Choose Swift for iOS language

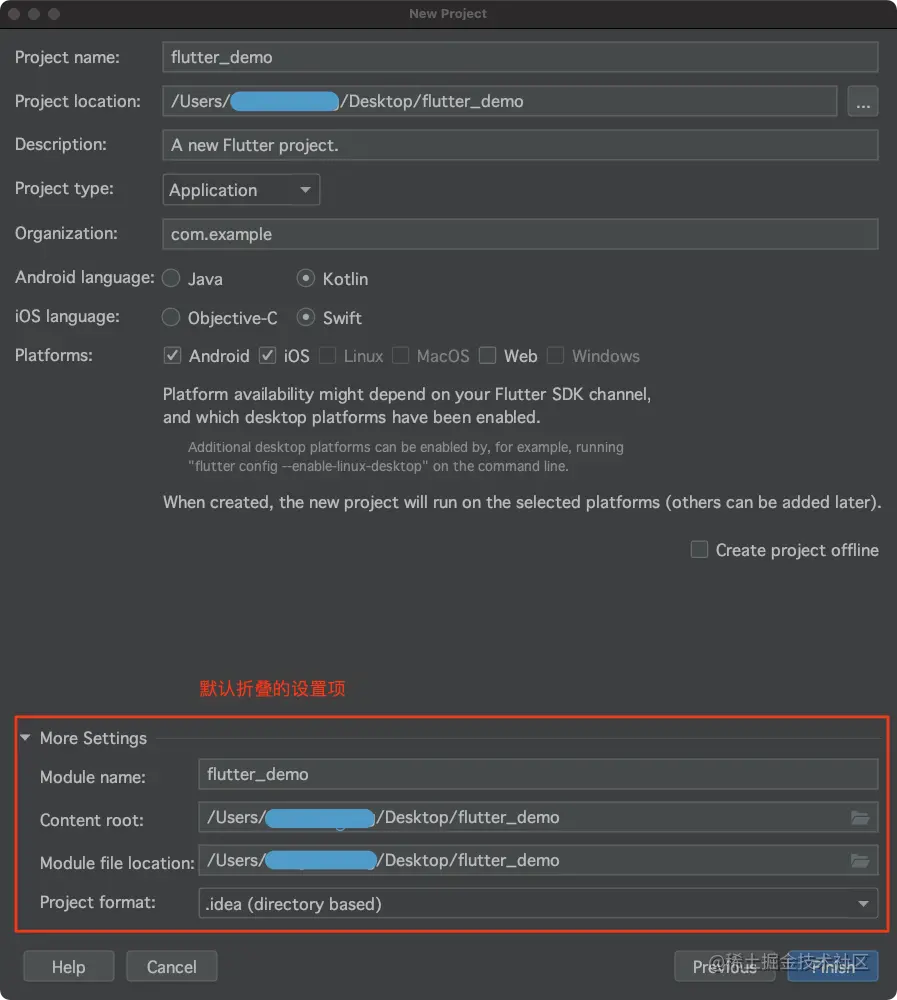tap(306, 318)
